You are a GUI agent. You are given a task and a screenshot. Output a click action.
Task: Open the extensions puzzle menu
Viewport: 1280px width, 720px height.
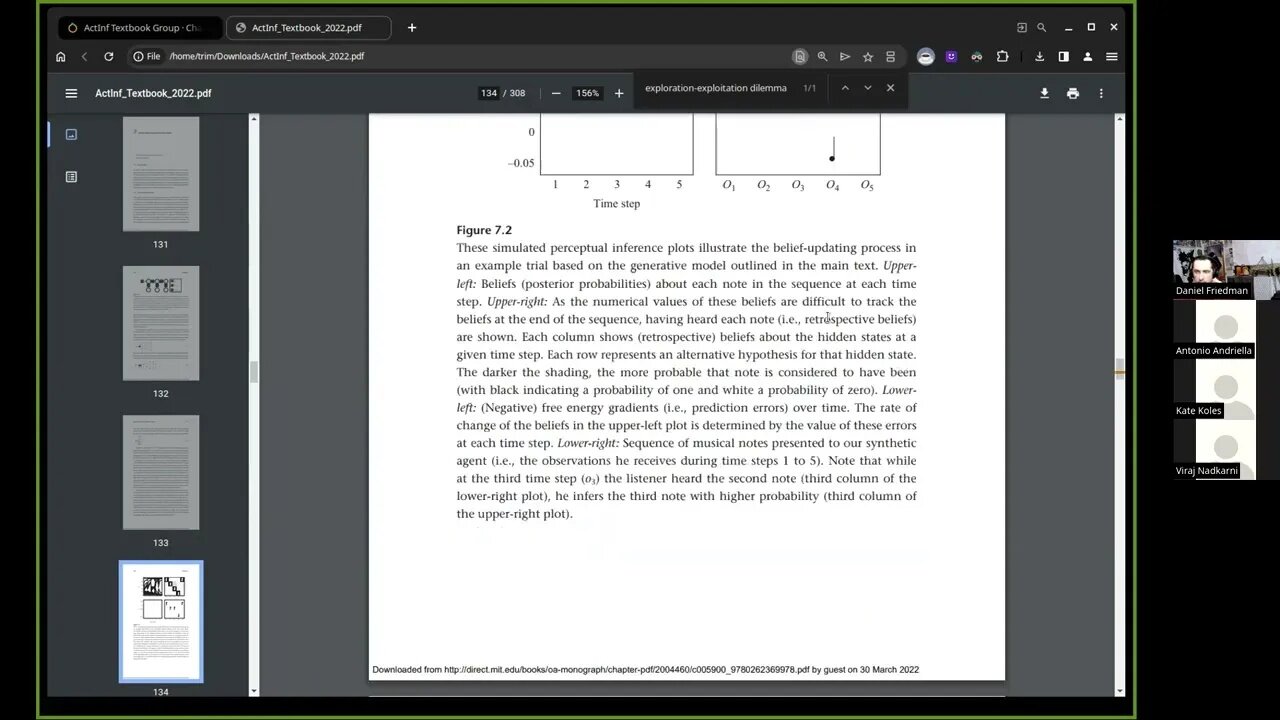(x=1003, y=56)
